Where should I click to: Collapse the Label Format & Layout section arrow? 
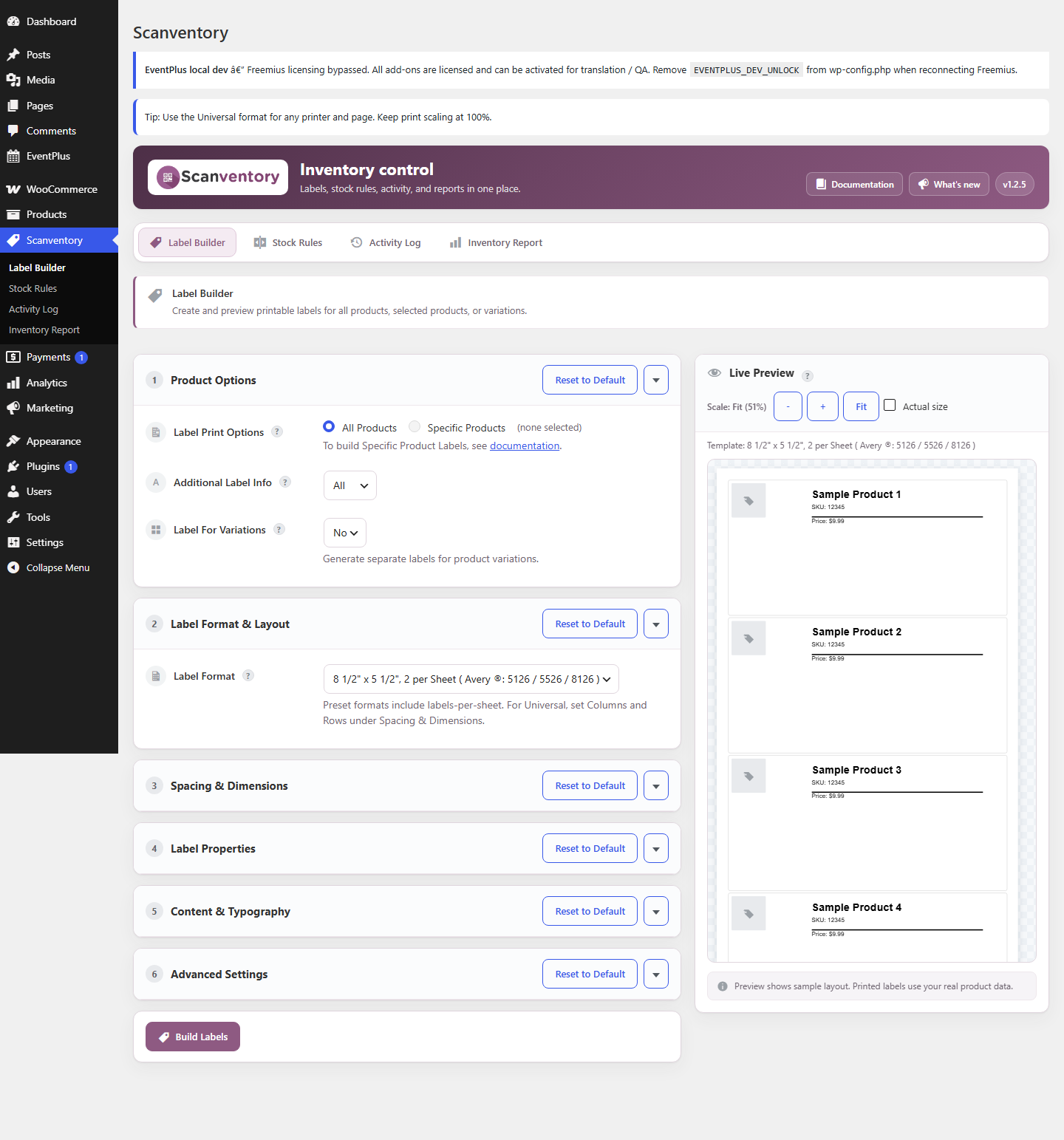point(656,624)
